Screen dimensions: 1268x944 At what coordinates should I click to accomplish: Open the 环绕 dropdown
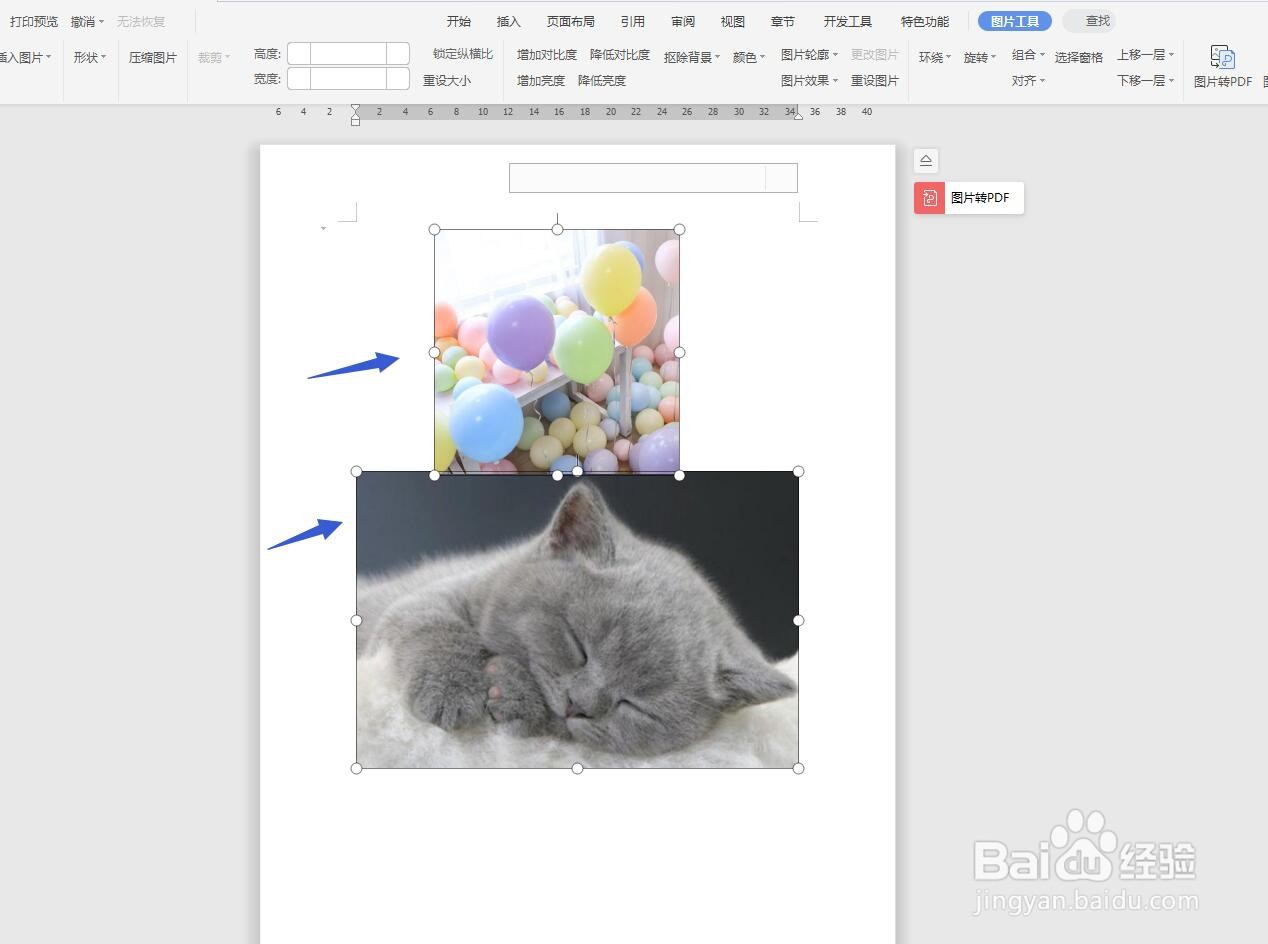[x=935, y=57]
